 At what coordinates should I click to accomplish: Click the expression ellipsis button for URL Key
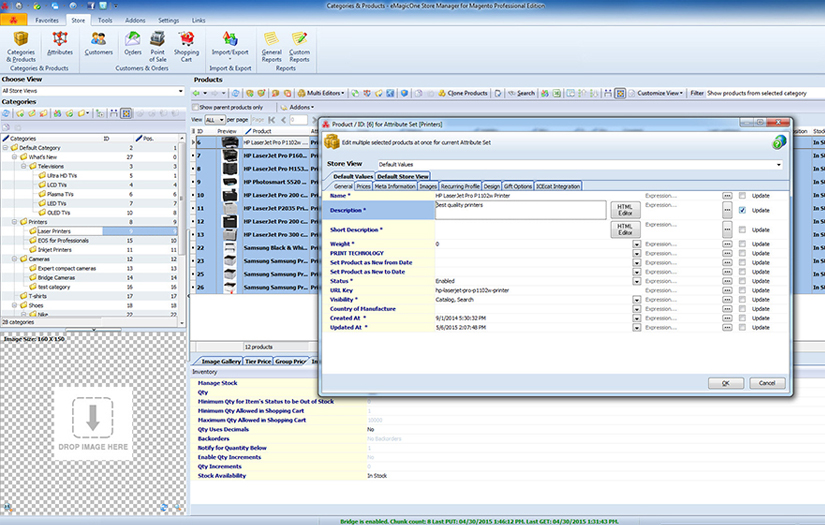[727, 290]
